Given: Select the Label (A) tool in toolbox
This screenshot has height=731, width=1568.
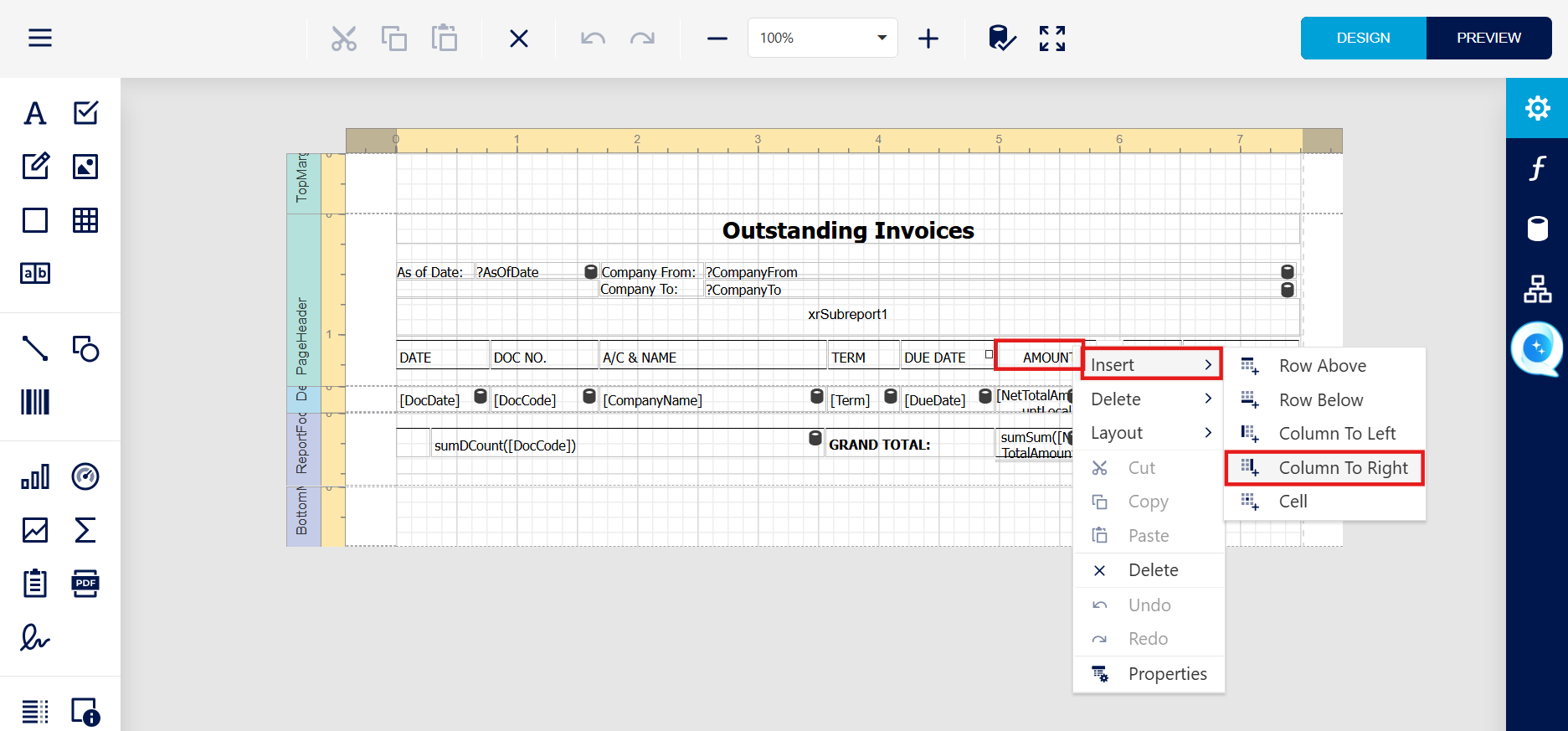Looking at the screenshot, I should pos(35,113).
